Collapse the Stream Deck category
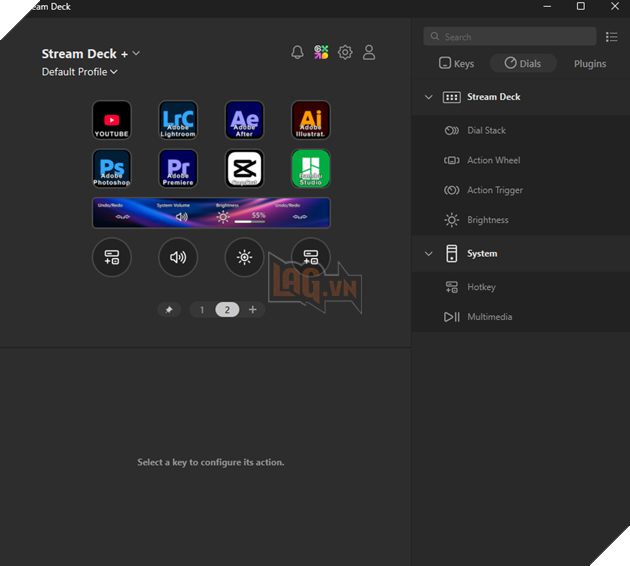 (429, 97)
